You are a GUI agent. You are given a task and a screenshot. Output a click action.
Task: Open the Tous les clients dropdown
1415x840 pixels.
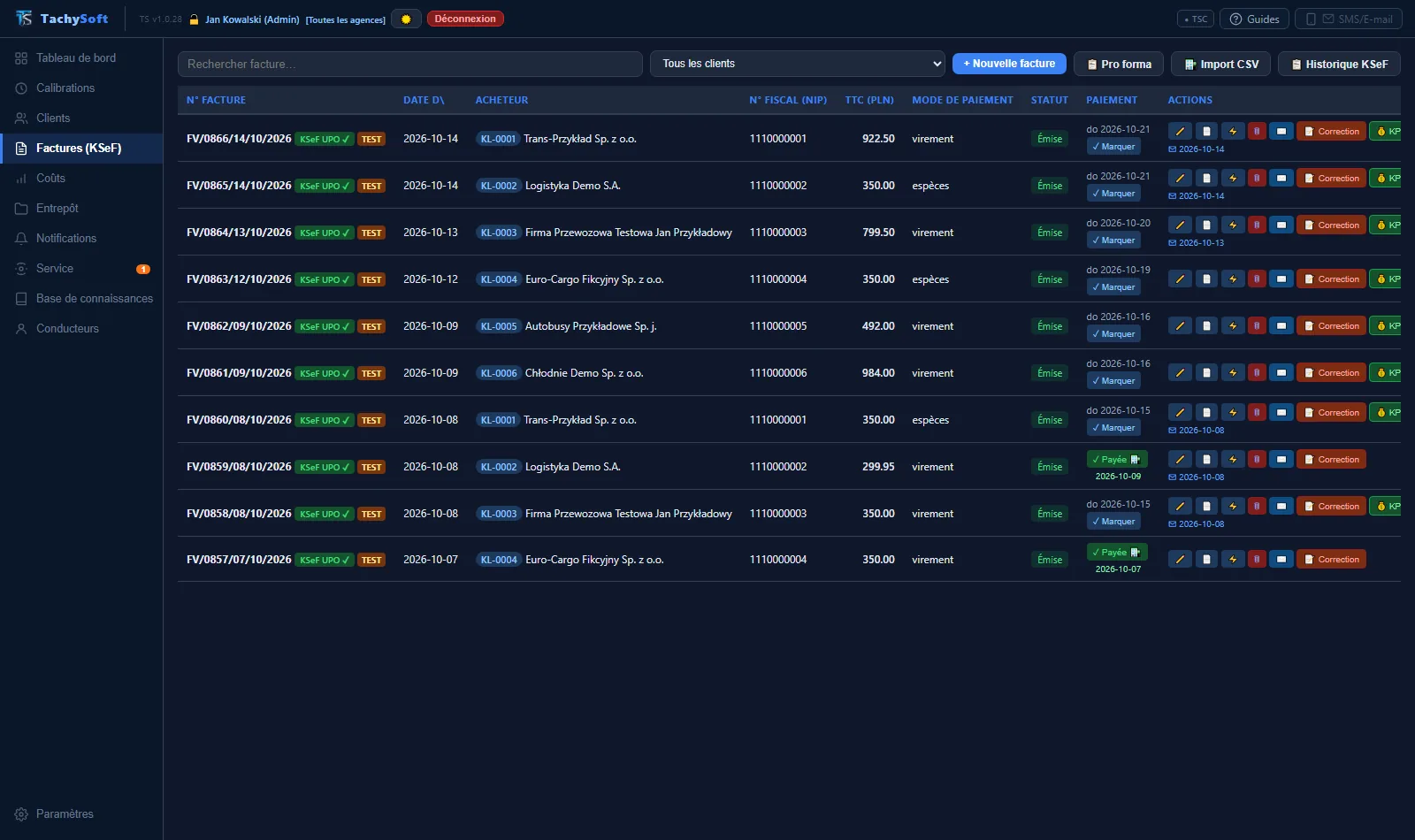point(798,64)
